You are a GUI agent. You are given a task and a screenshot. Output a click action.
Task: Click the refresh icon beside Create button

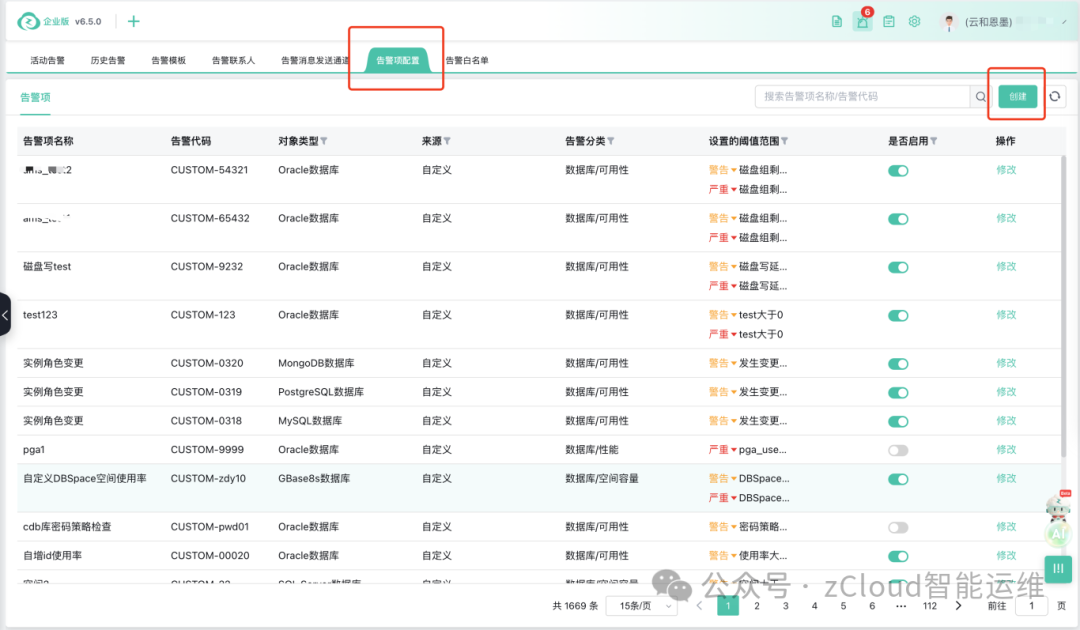pos(1055,97)
